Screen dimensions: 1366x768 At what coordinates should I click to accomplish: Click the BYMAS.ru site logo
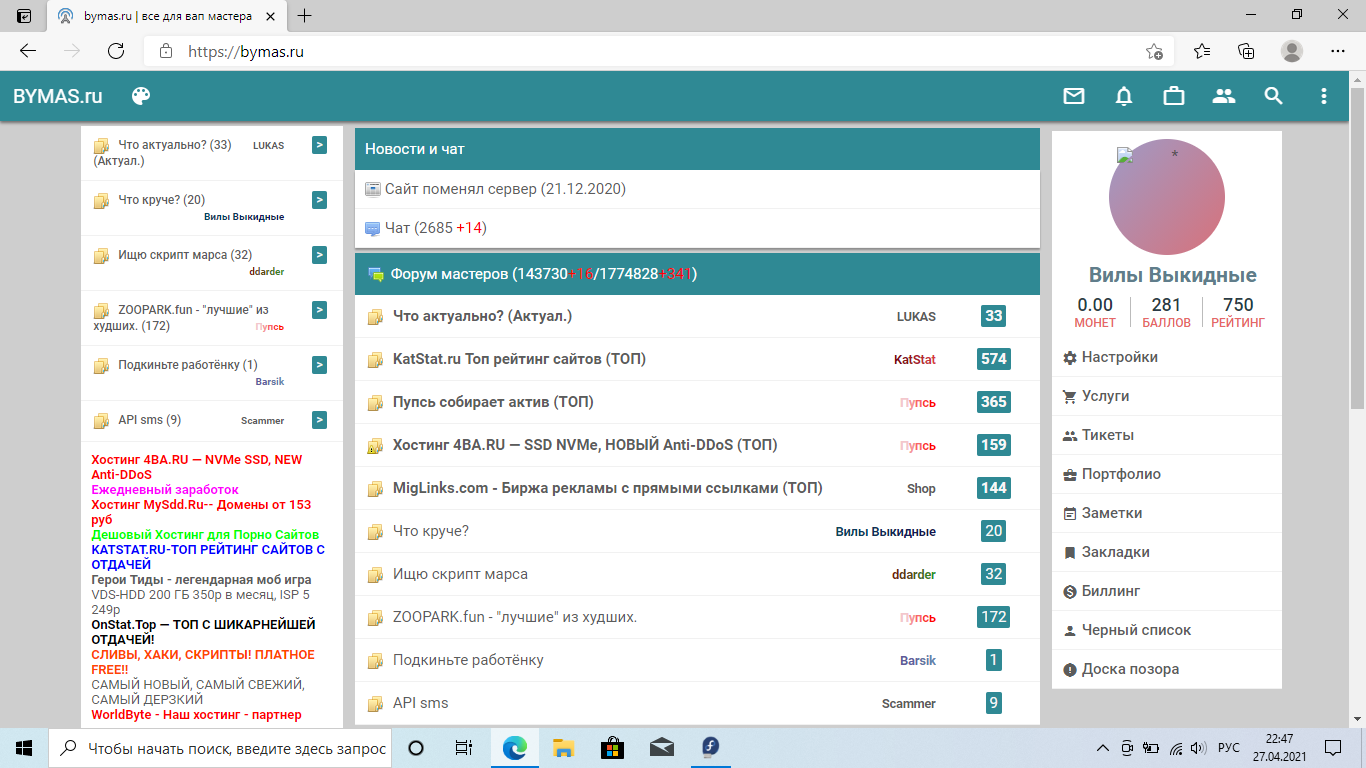(x=58, y=96)
